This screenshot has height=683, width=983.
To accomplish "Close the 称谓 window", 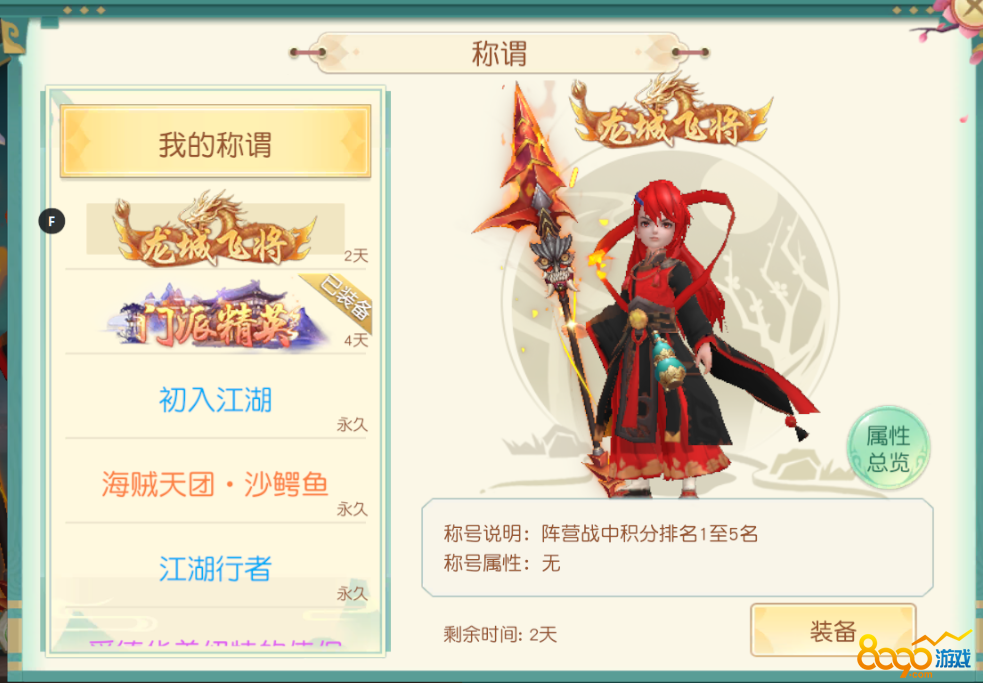I will click(x=969, y=9).
